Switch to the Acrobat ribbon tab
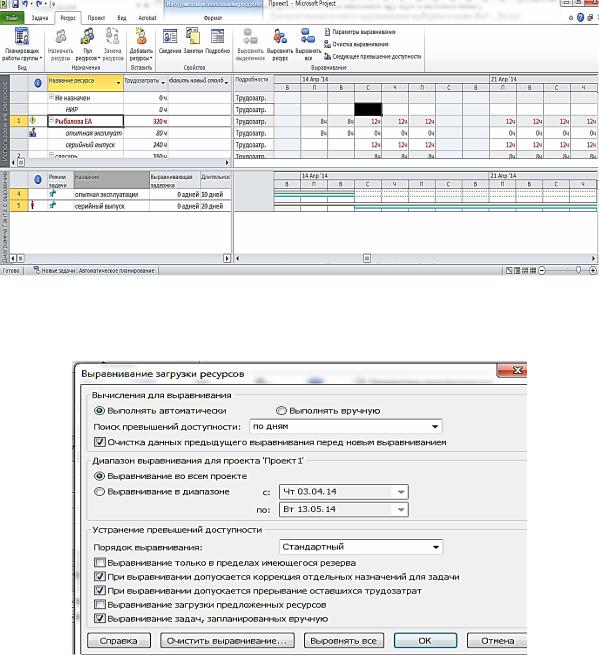The height and width of the screenshot is (655, 599). coord(147,18)
